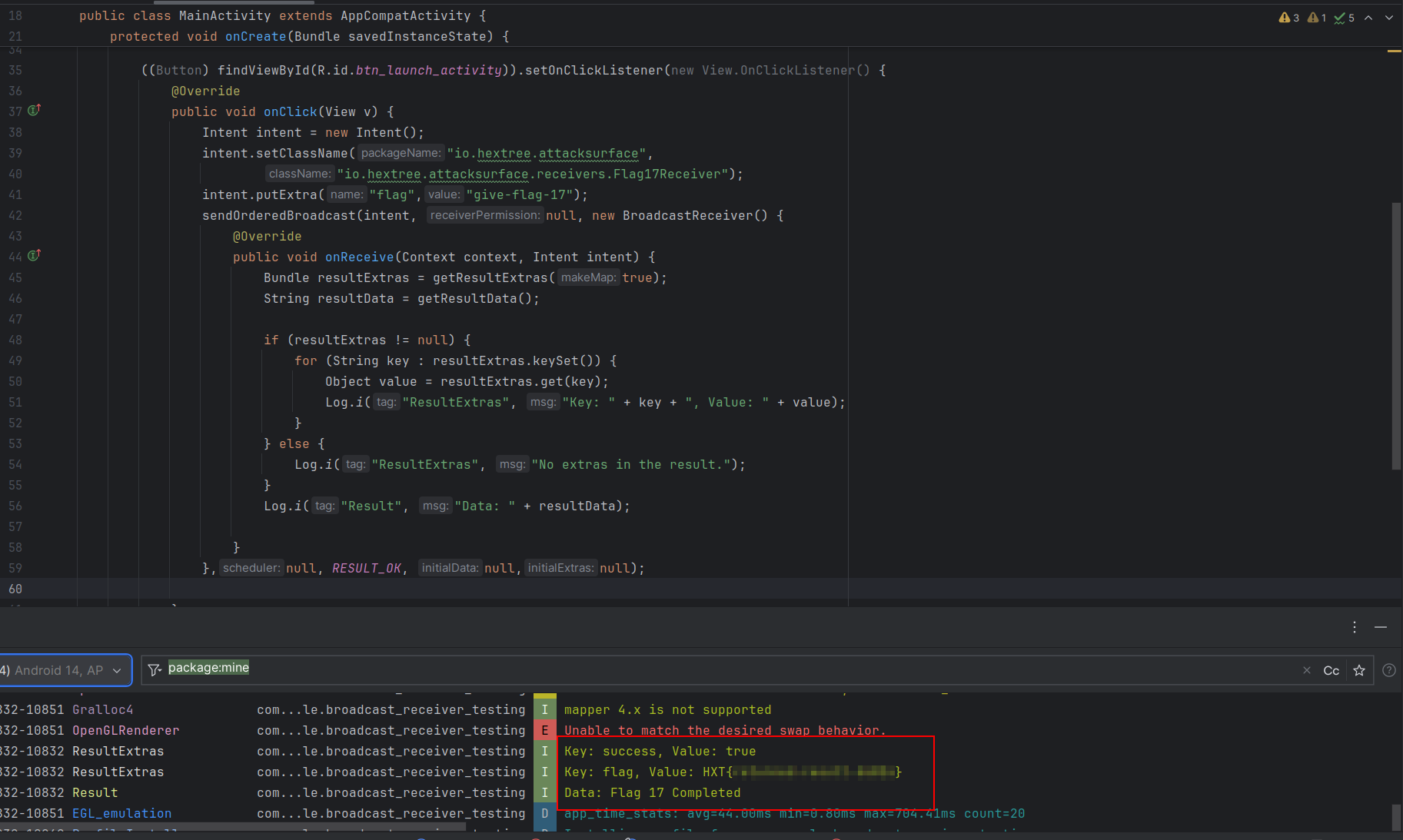Click the sendOrderedBroadcast call in line 42
This screenshot has width=1403, height=840.
coord(279,215)
